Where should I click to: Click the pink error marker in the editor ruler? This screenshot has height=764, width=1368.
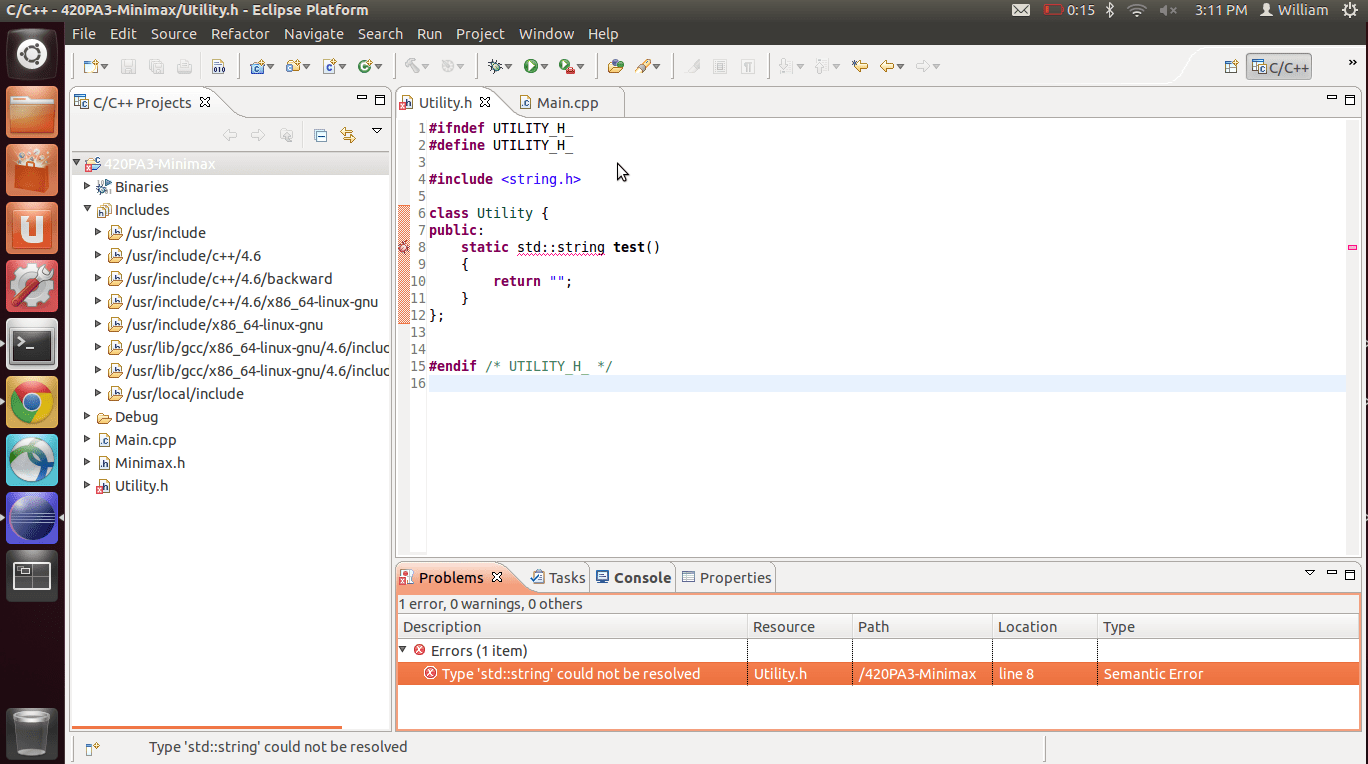1352,246
